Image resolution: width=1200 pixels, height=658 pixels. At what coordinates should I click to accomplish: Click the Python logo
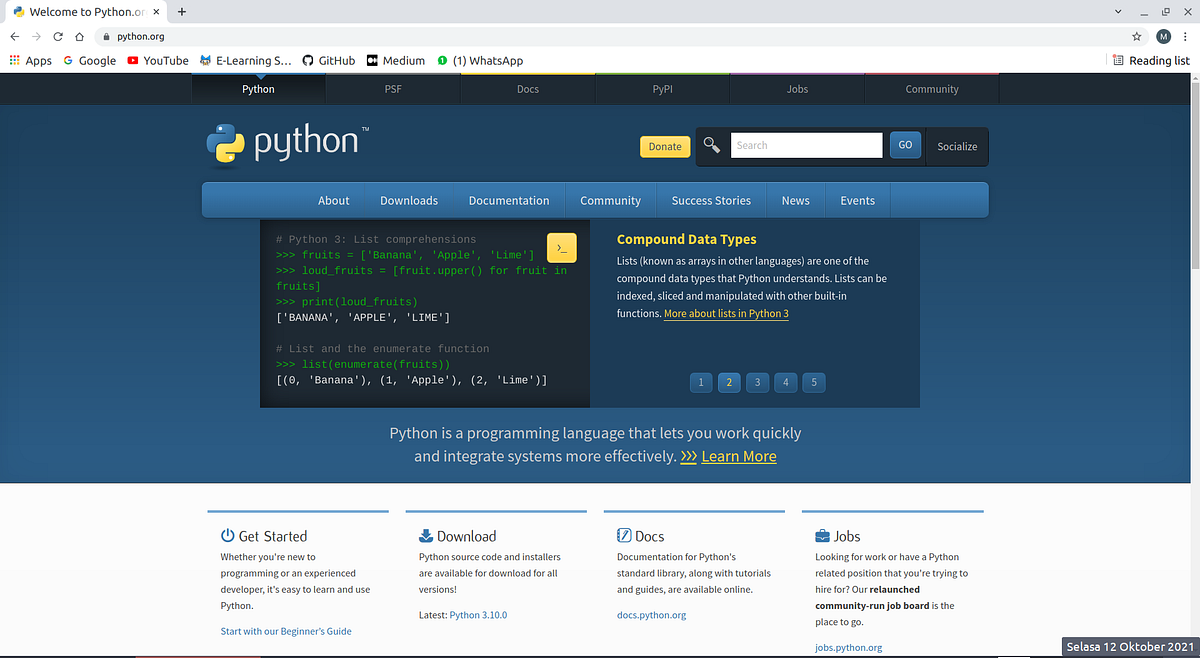(x=225, y=144)
